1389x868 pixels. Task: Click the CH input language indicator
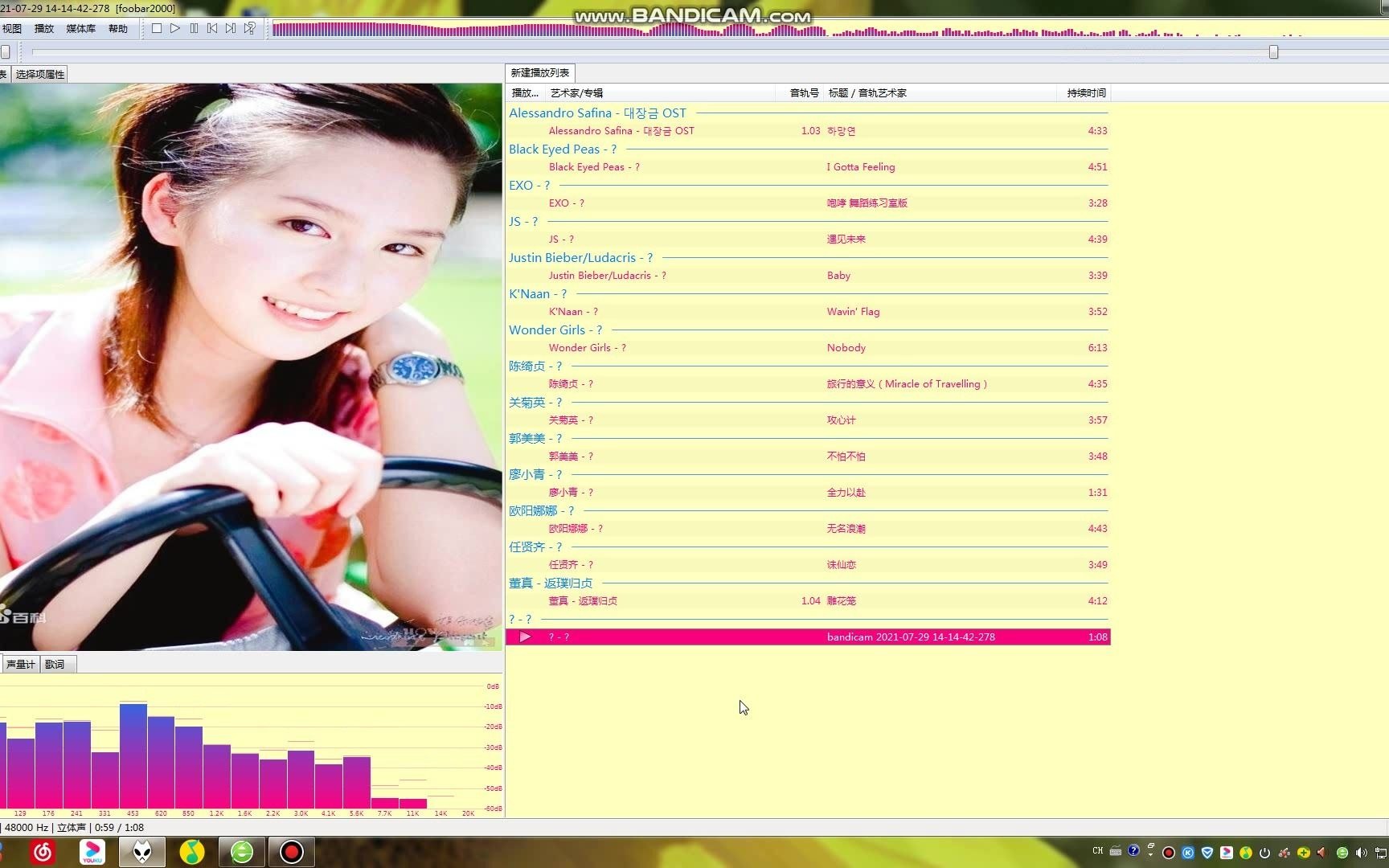1098,851
